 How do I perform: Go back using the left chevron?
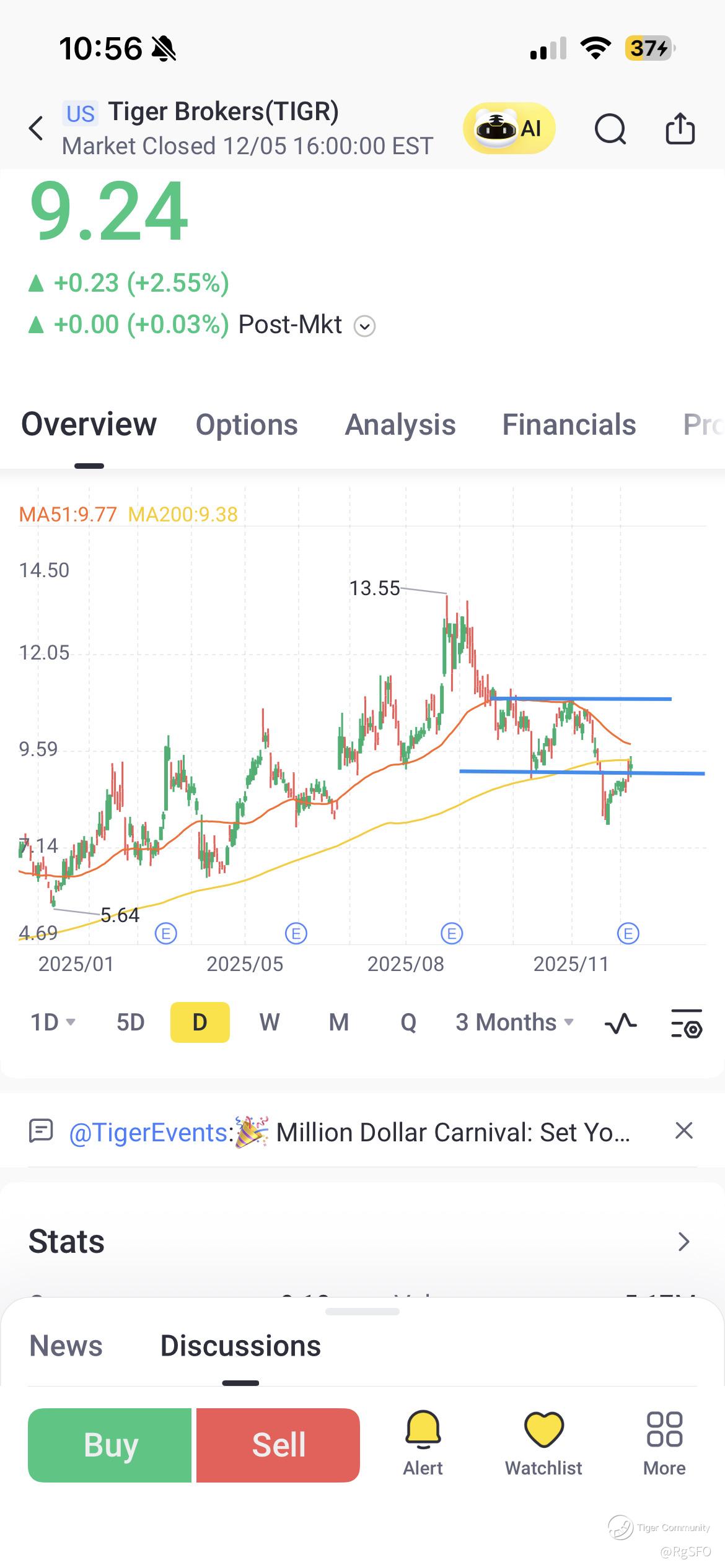tap(37, 128)
